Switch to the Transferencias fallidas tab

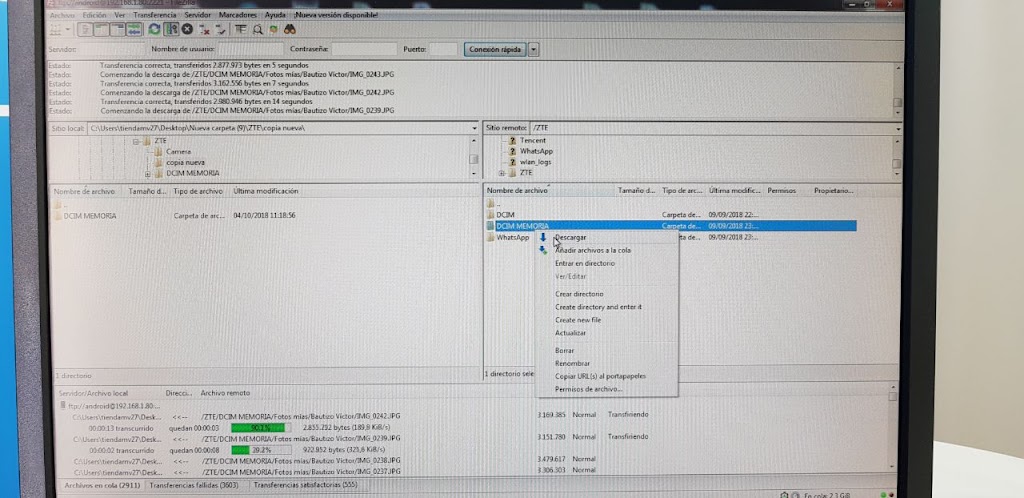tap(195, 484)
